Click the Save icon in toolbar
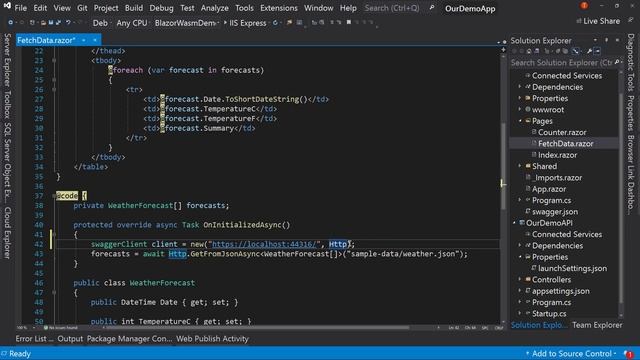Viewport: 640px width, 360px height. point(51,22)
